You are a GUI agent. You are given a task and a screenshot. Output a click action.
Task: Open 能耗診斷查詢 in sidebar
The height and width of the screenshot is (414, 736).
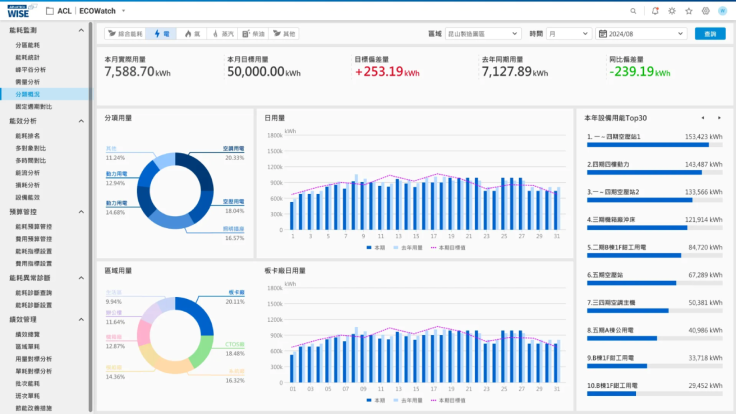click(x=33, y=293)
